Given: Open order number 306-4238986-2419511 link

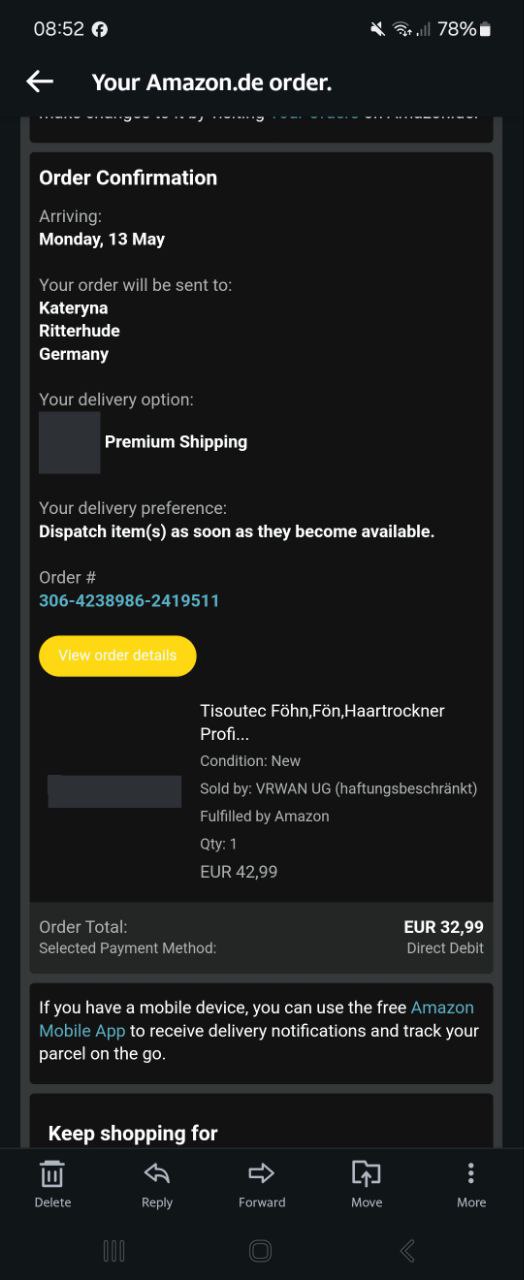Looking at the screenshot, I should coord(129,601).
